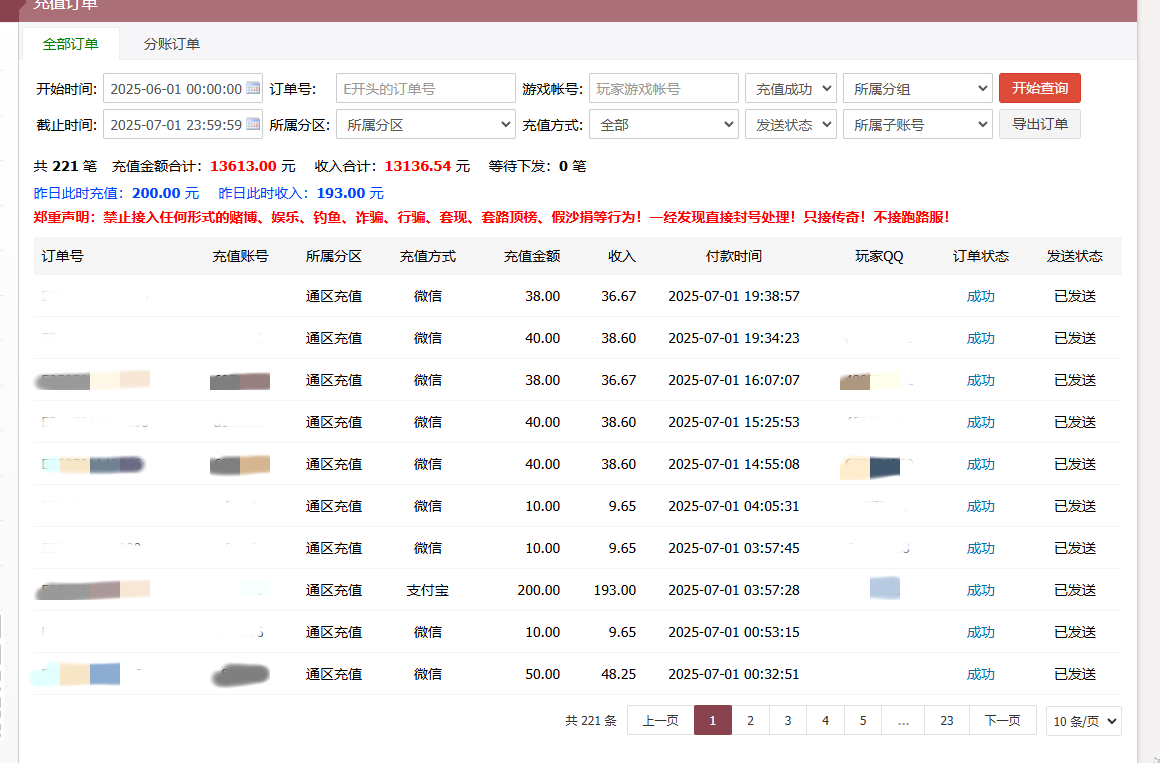
Task: Select the 全部订单 tab
Action: pos(70,44)
